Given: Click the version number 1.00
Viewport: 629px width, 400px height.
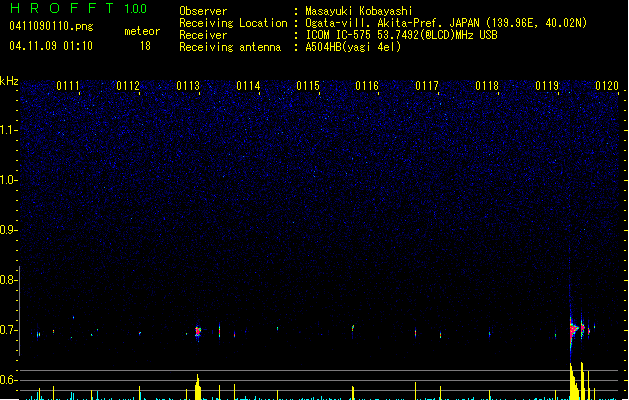Looking at the screenshot, I should tap(136, 9).
